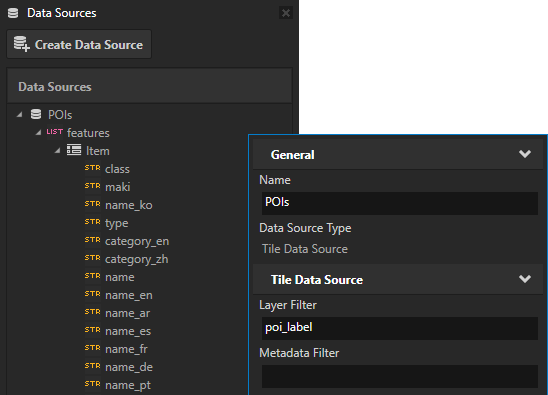The image size is (548, 395).
Task: Select the maki string field
Action: click(118, 187)
